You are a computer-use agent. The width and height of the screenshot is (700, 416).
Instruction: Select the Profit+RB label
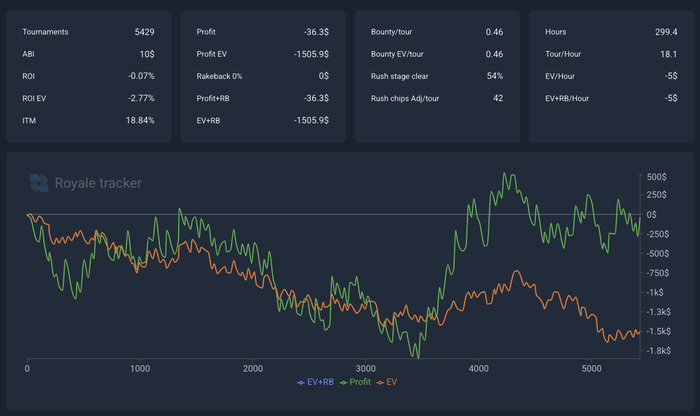(213, 98)
